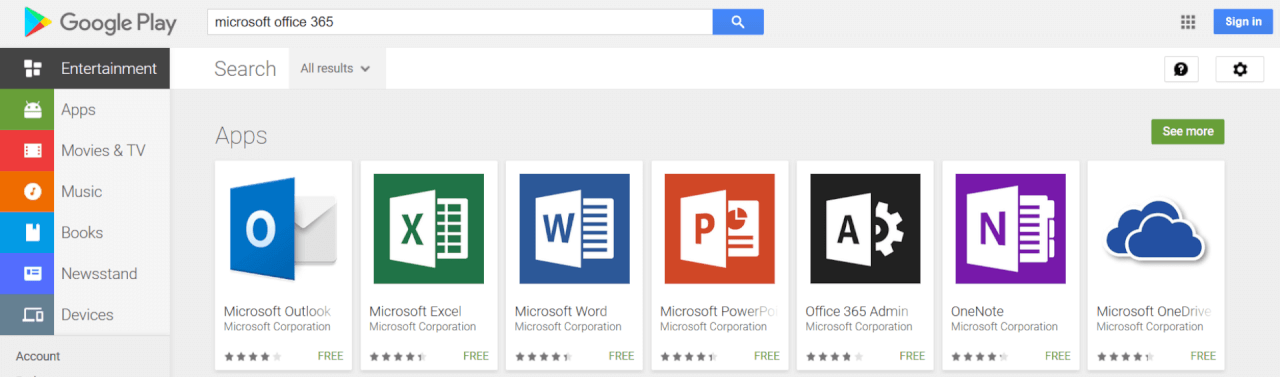Click FREE on the Office 365 Admin card
The height and width of the screenshot is (377, 1280).
(x=912, y=356)
